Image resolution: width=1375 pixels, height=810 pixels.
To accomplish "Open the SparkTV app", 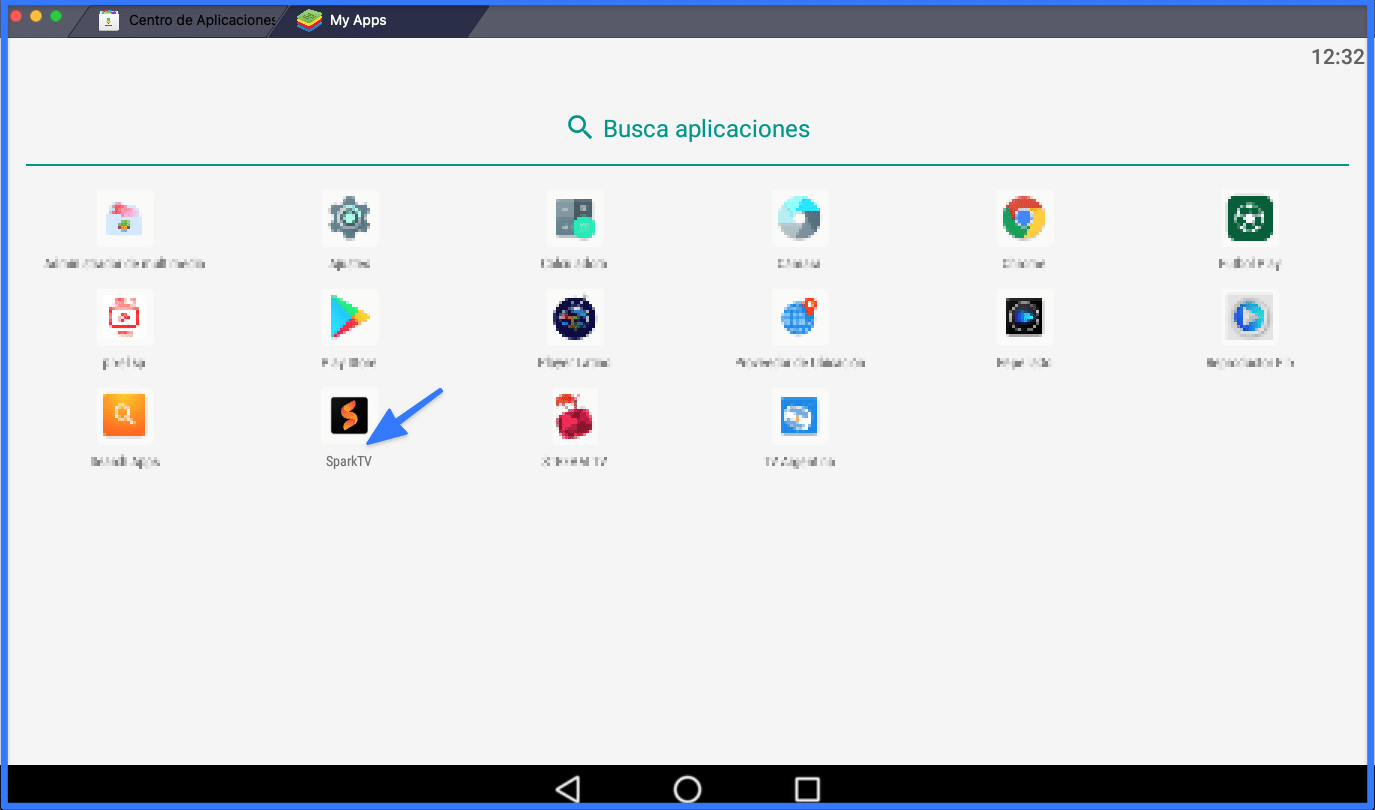I will pyautogui.click(x=350, y=417).
